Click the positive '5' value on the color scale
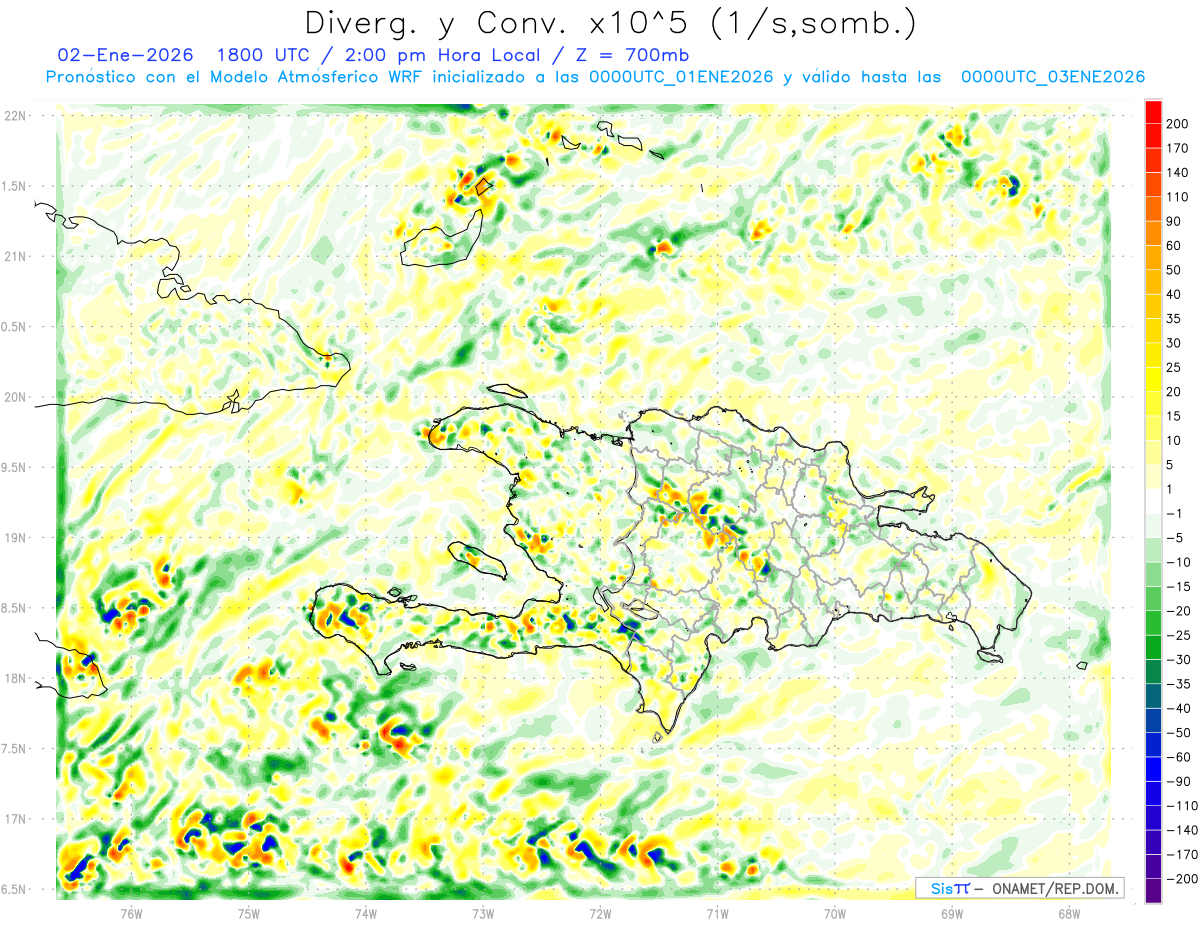This screenshot has height=927, width=1200. click(1171, 465)
